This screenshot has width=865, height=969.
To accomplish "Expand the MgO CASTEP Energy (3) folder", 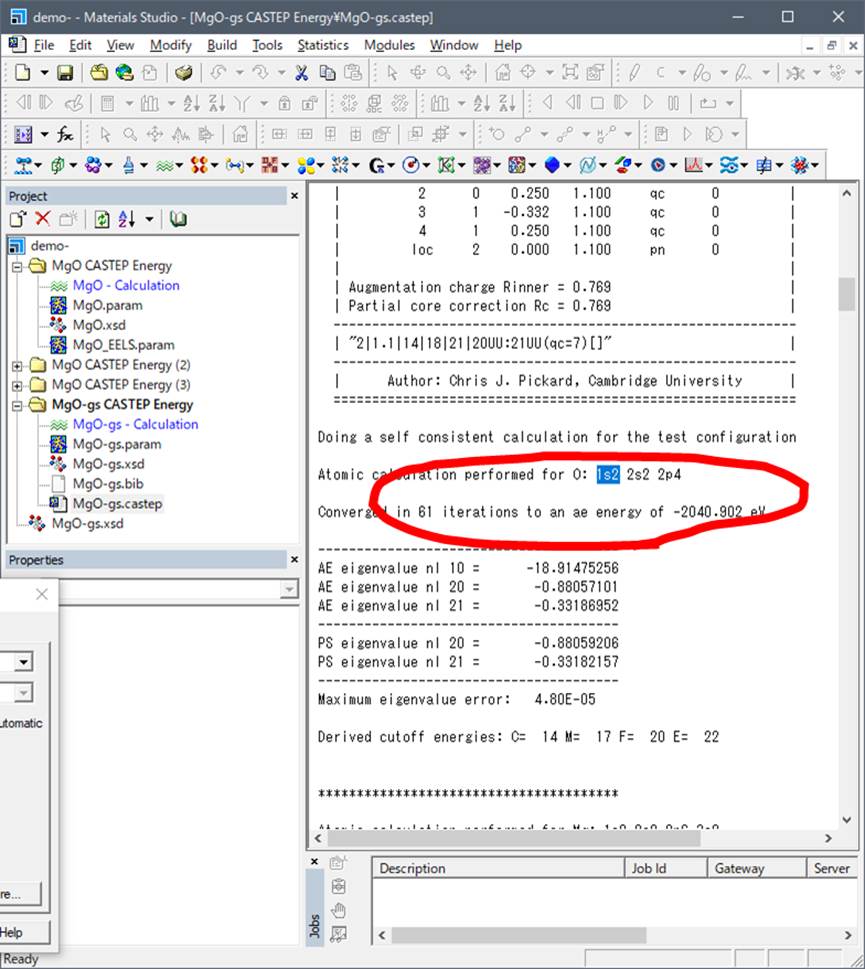I will coord(17,386).
